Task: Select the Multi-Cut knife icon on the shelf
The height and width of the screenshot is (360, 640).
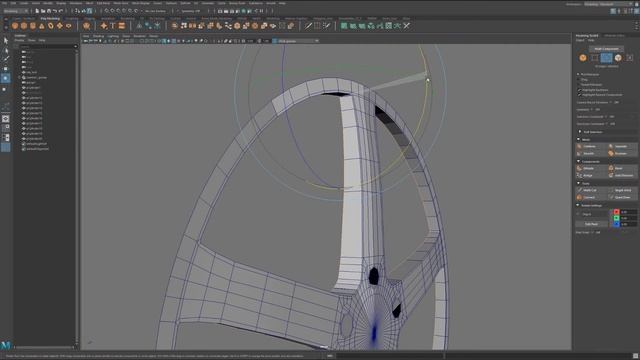Action: pyautogui.click(x=308, y=26)
